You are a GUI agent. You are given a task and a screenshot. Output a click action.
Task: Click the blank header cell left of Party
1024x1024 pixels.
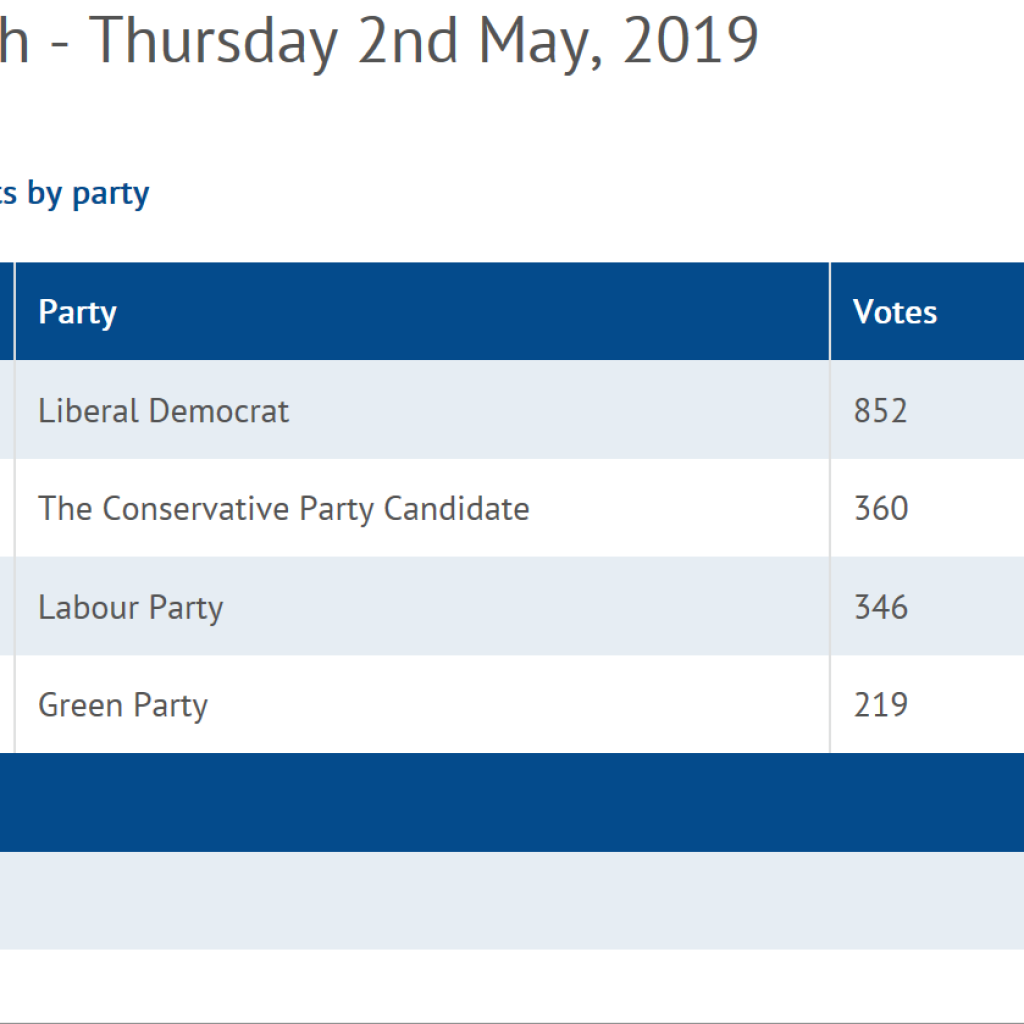point(7,312)
